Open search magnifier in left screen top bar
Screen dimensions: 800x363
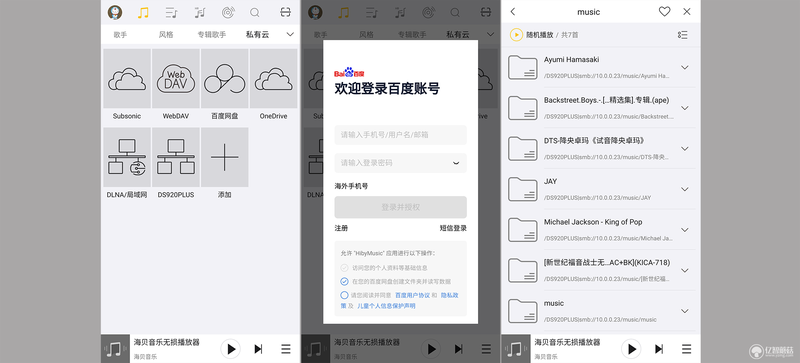point(255,13)
